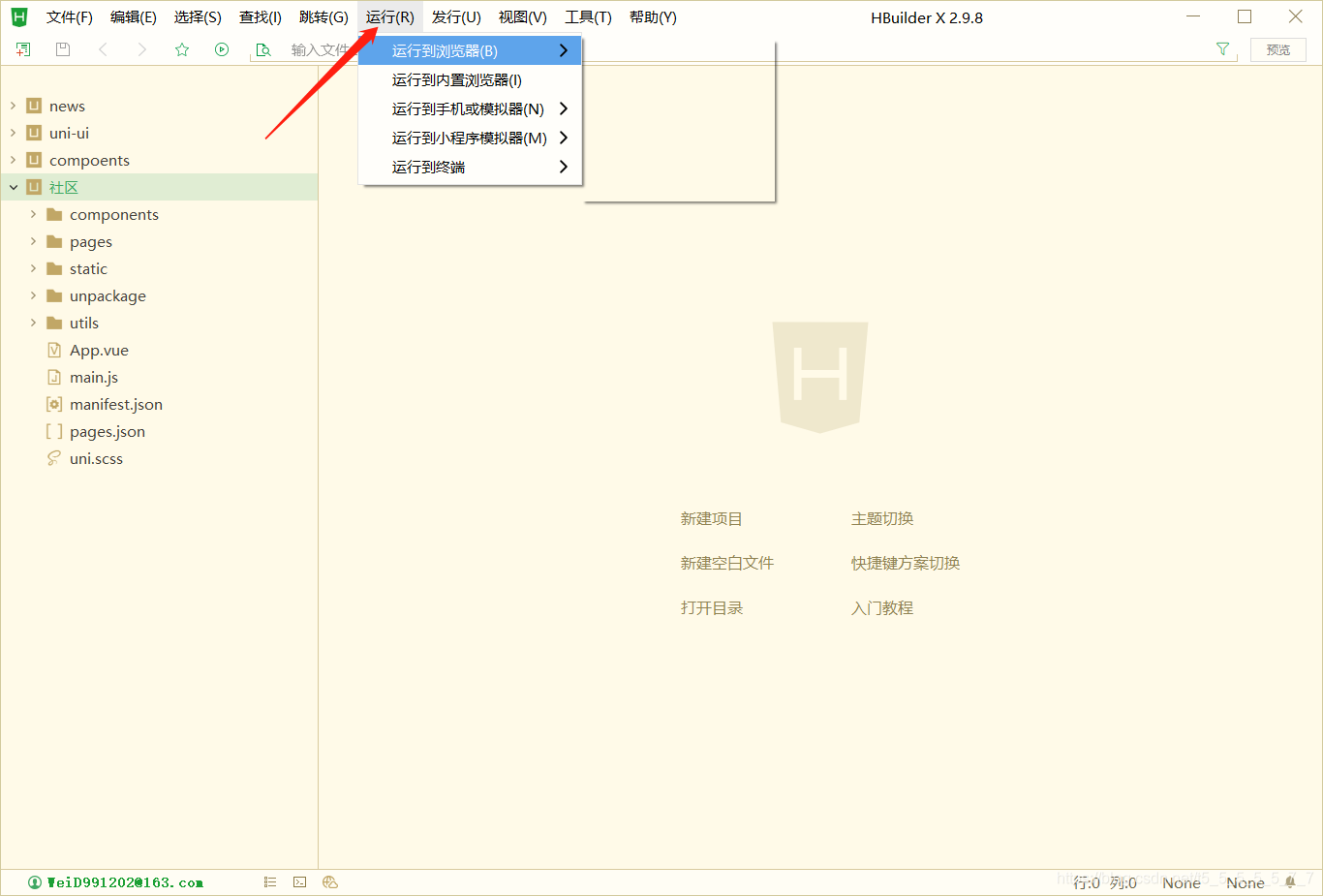Image resolution: width=1323 pixels, height=896 pixels.
Task: Click the news project icon
Action: (34, 106)
